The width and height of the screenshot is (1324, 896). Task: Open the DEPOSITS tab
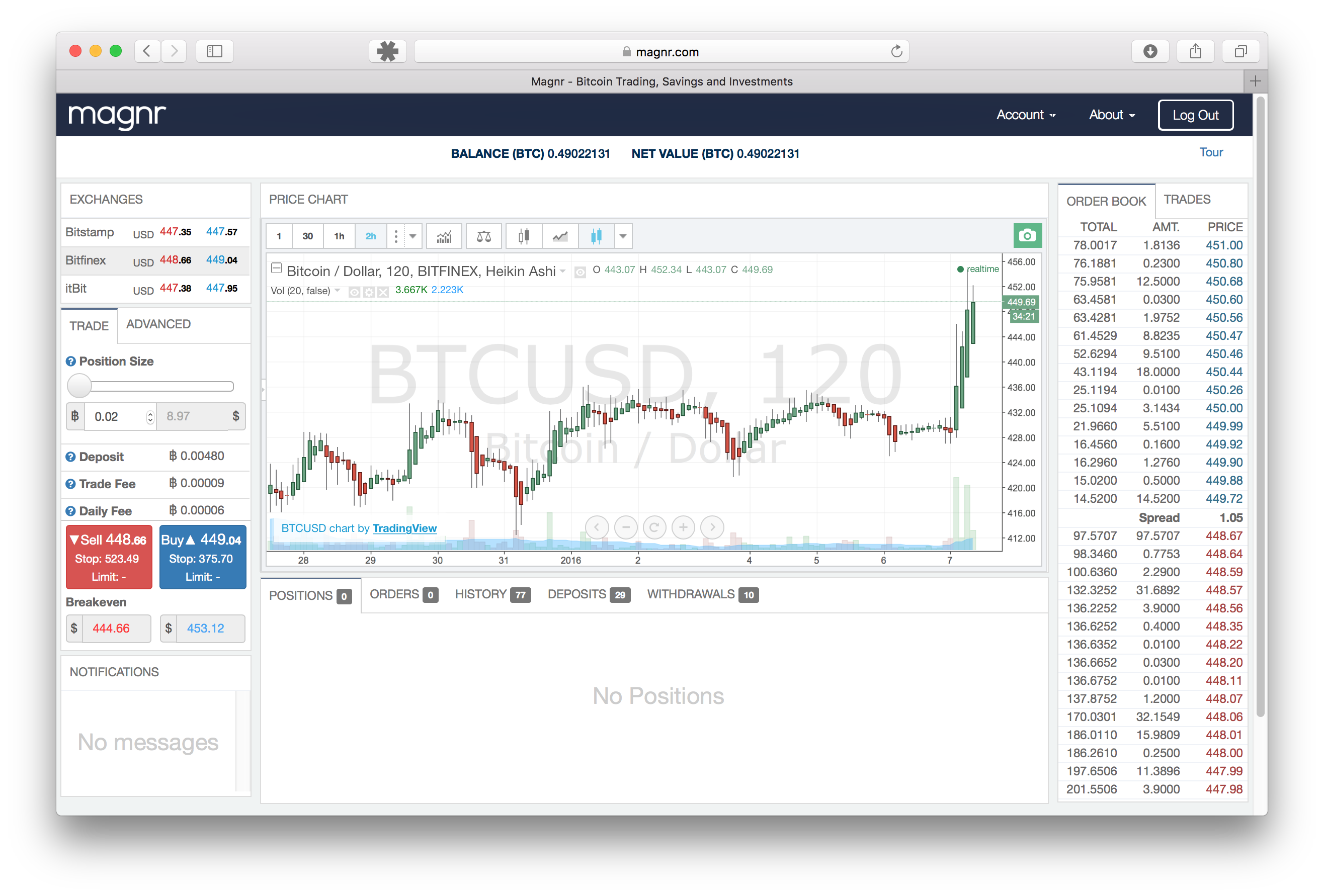pos(589,594)
